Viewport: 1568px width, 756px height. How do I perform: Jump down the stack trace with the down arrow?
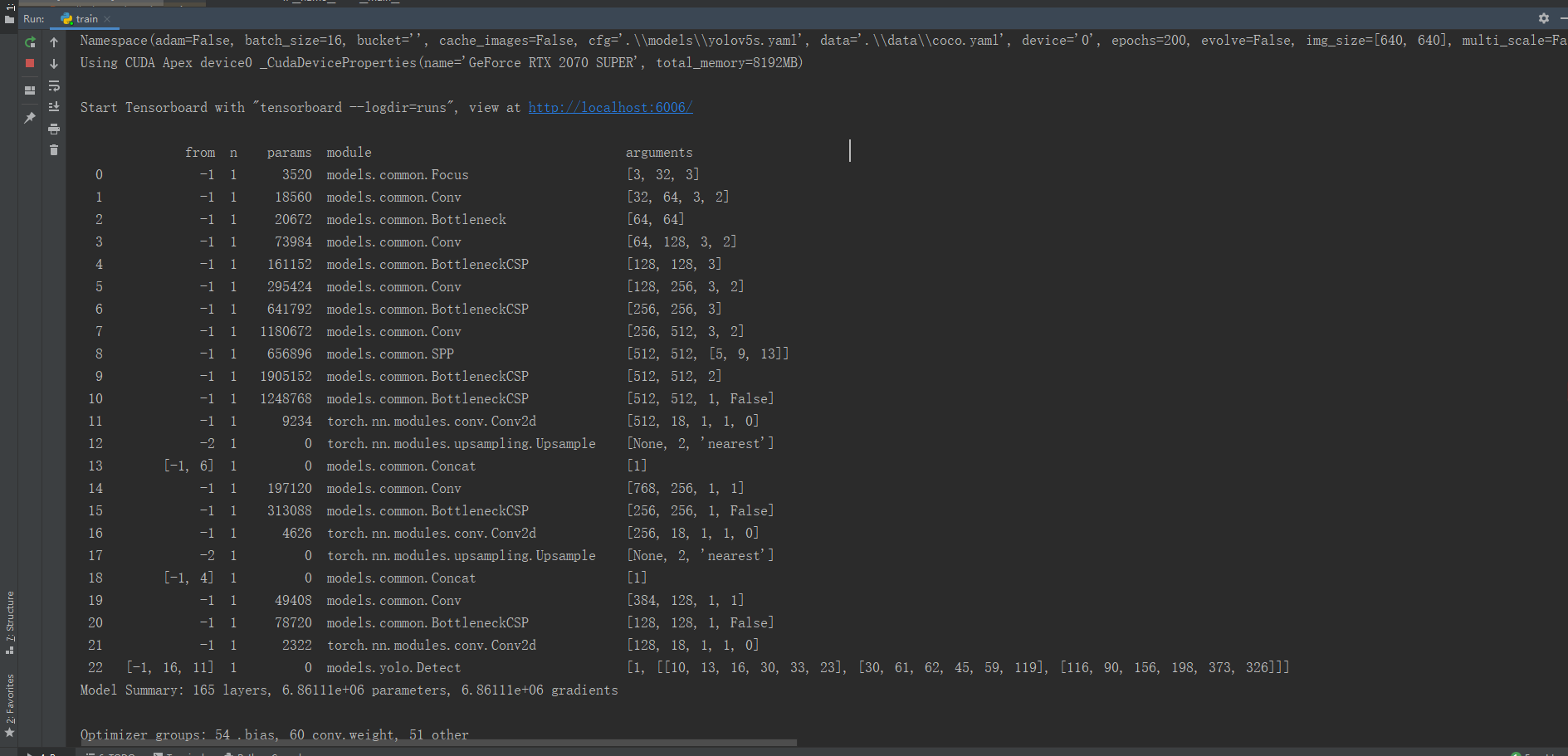pos(54,63)
